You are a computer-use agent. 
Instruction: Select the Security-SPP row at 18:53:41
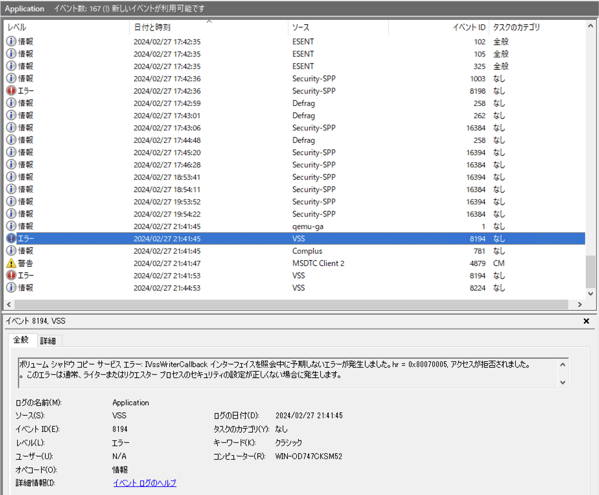pos(295,177)
